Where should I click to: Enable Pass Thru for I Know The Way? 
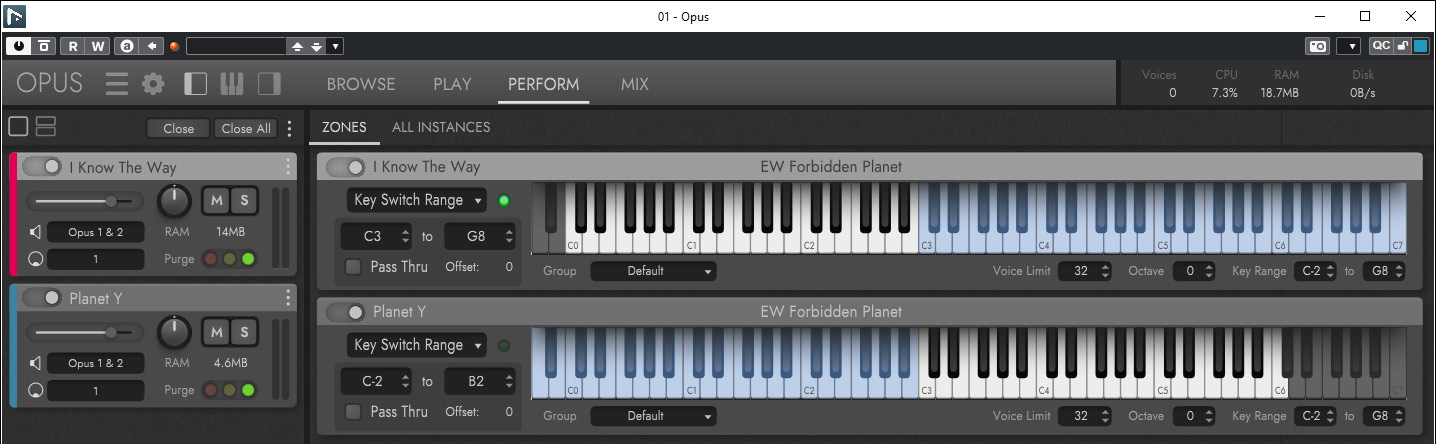353,267
